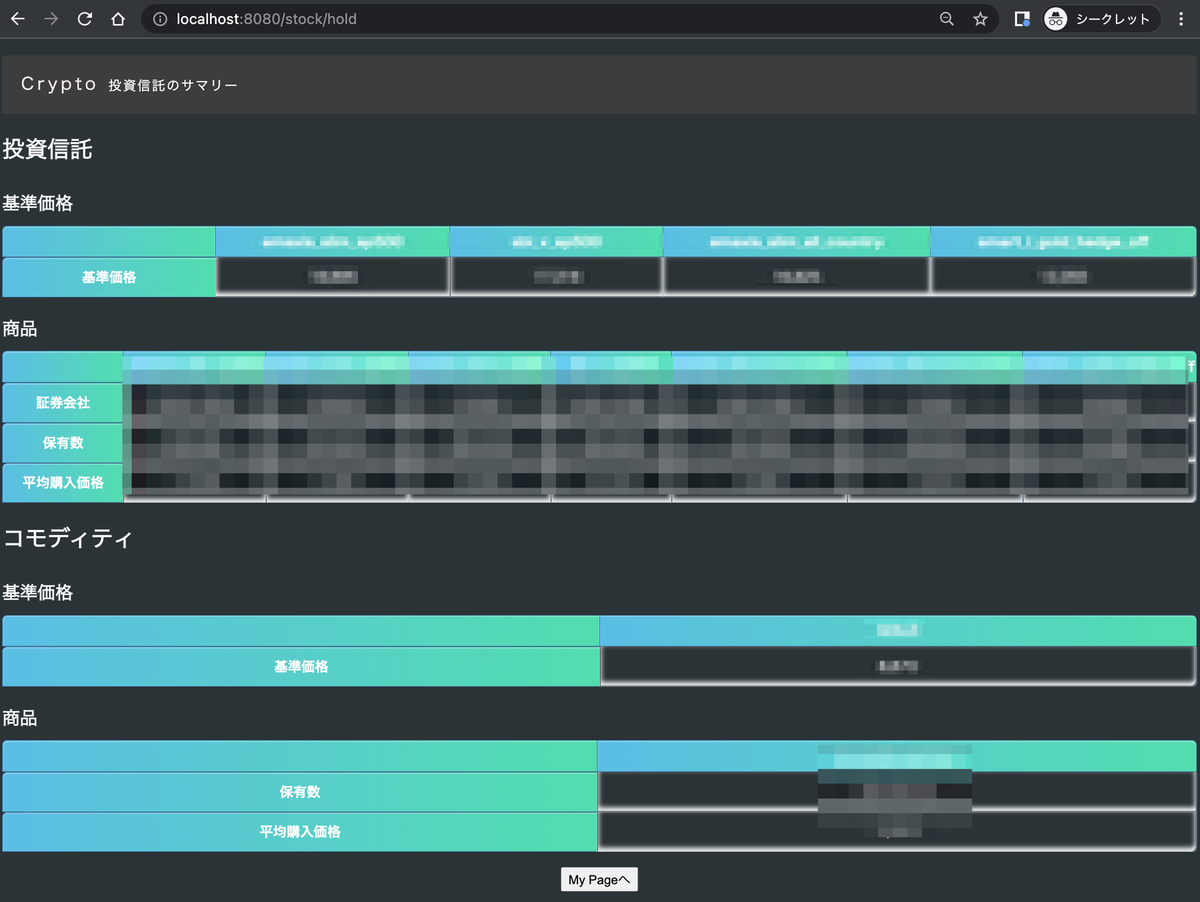Click 平均購入価格 row header in コモディティ table

(300, 832)
